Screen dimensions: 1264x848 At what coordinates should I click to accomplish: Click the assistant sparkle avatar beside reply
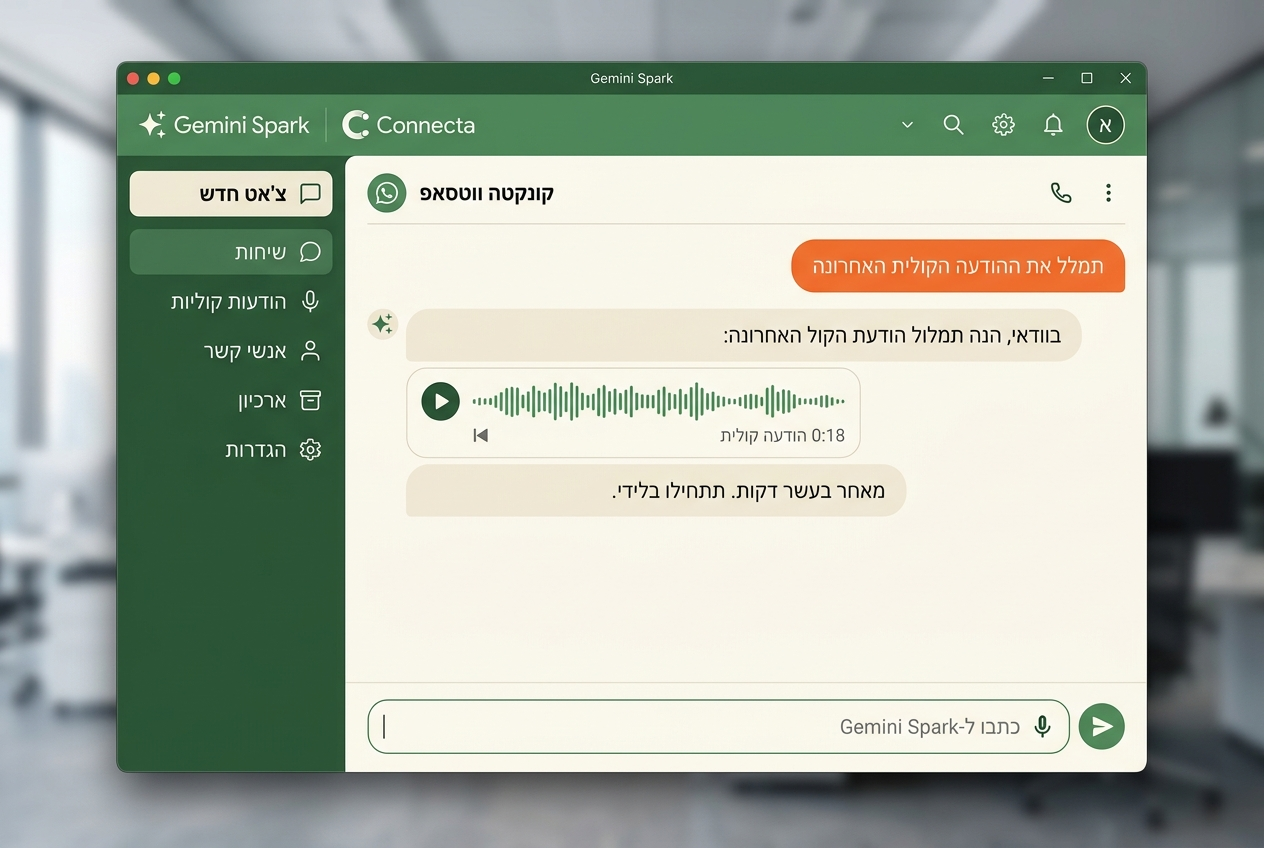tap(382, 324)
